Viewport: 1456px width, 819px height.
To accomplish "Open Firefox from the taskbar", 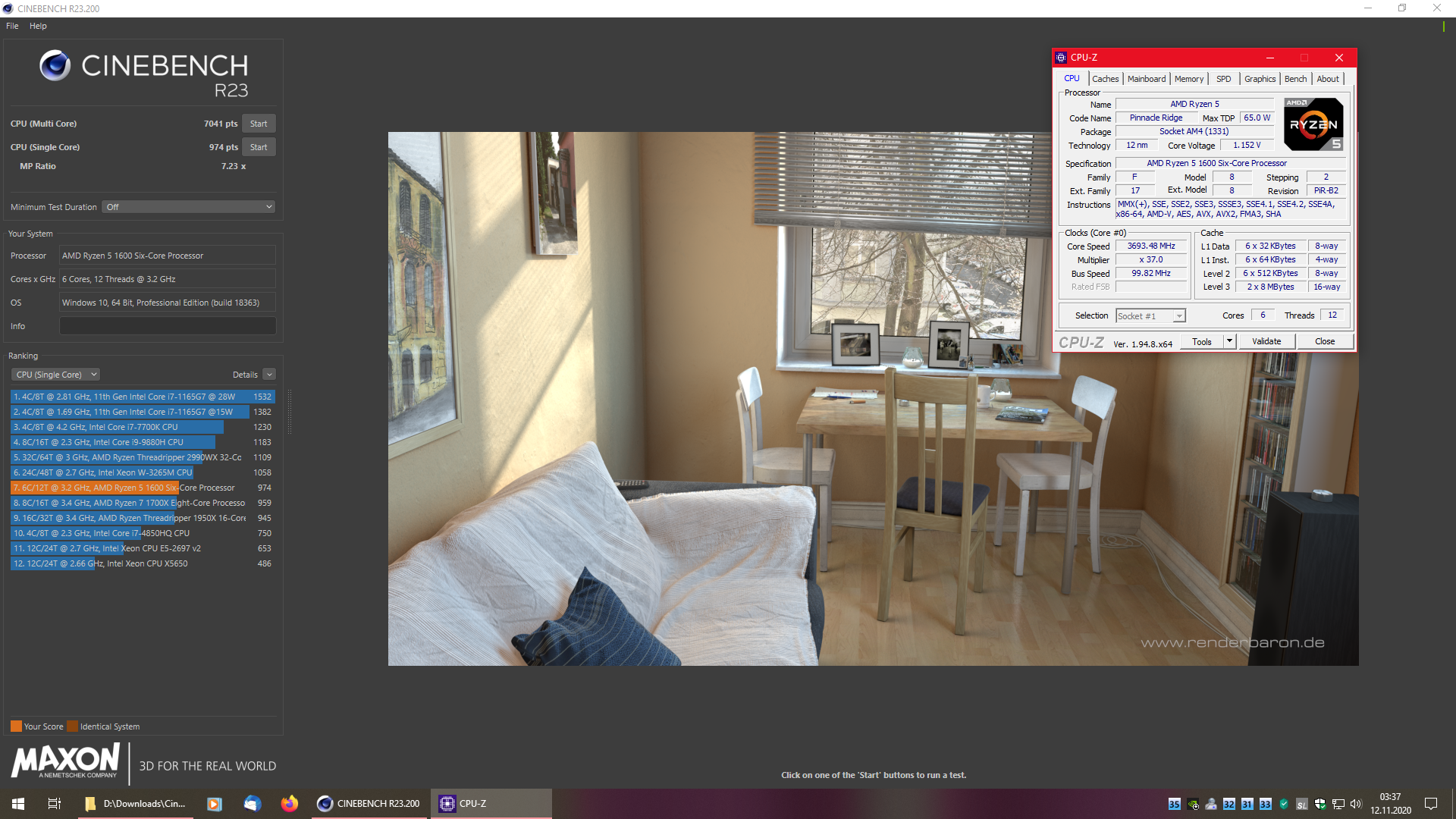I will point(290,804).
